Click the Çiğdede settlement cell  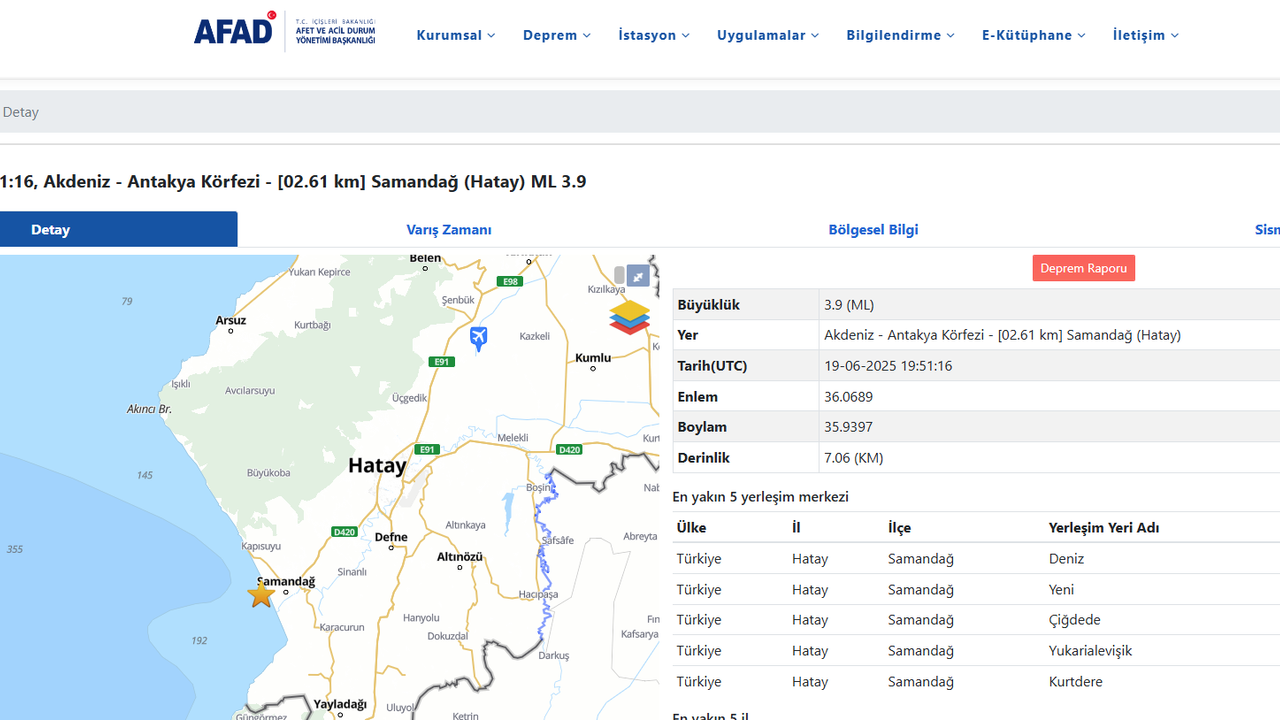coord(1074,620)
